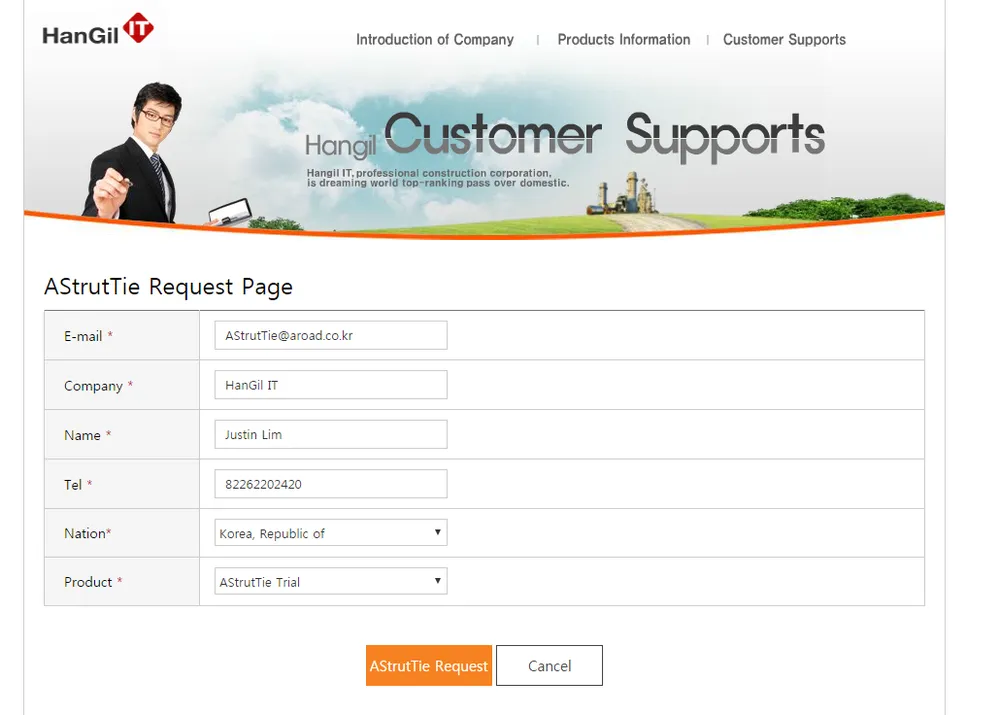Open Products Information menu
The height and width of the screenshot is (715, 1000).
click(624, 40)
